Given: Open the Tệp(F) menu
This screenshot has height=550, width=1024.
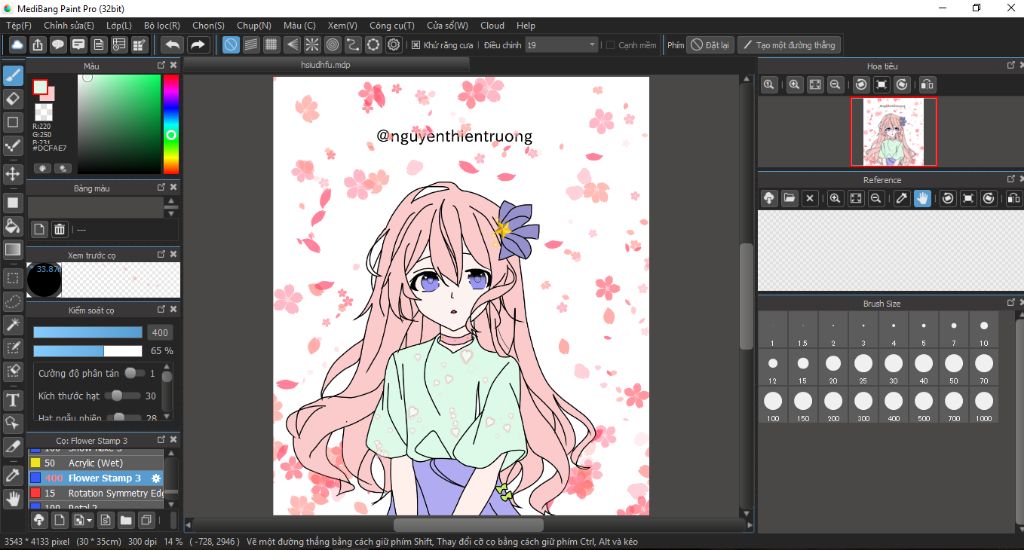Looking at the screenshot, I should coord(19,25).
